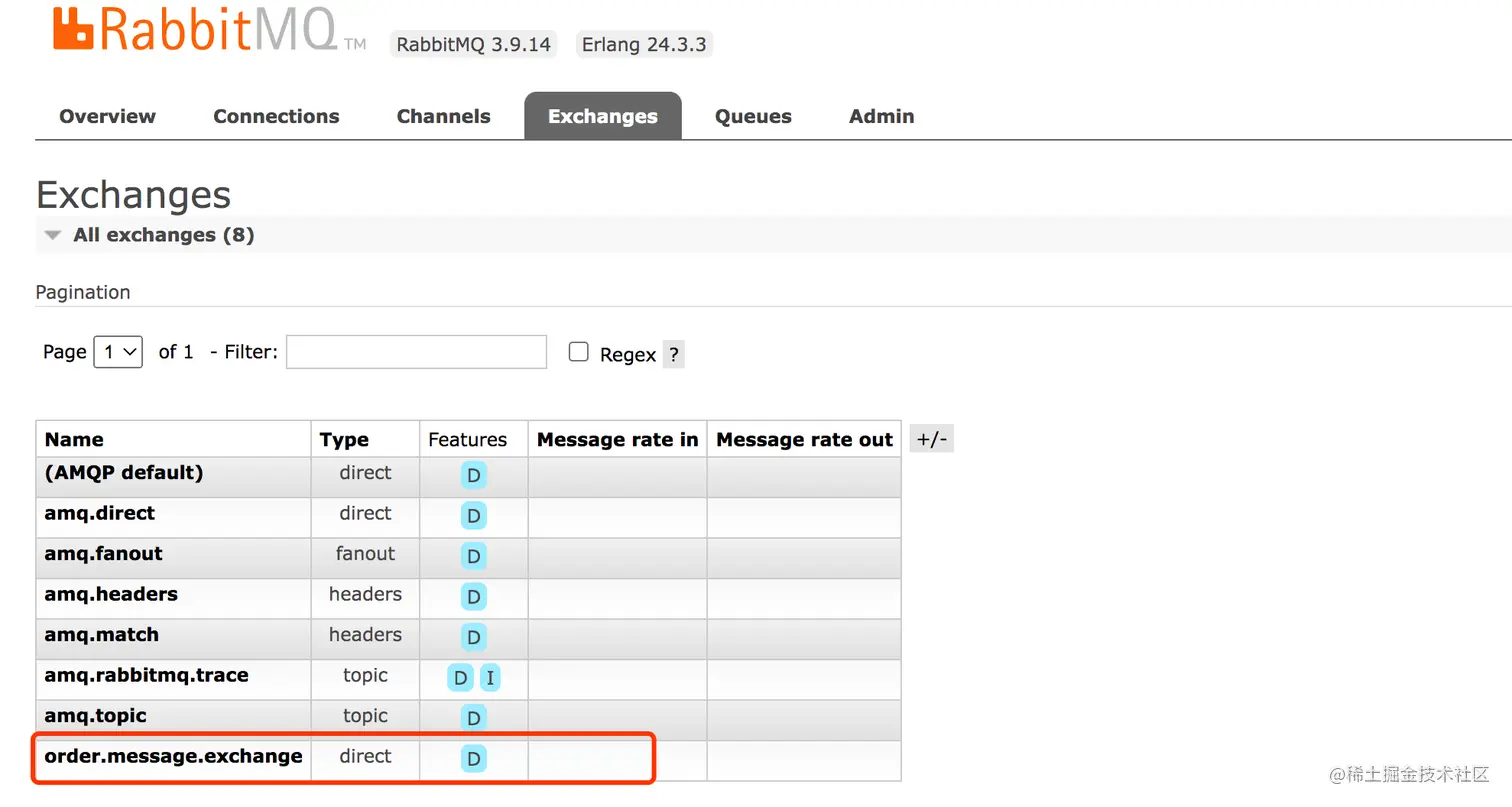Collapse the All exchanges section

coord(149,235)
